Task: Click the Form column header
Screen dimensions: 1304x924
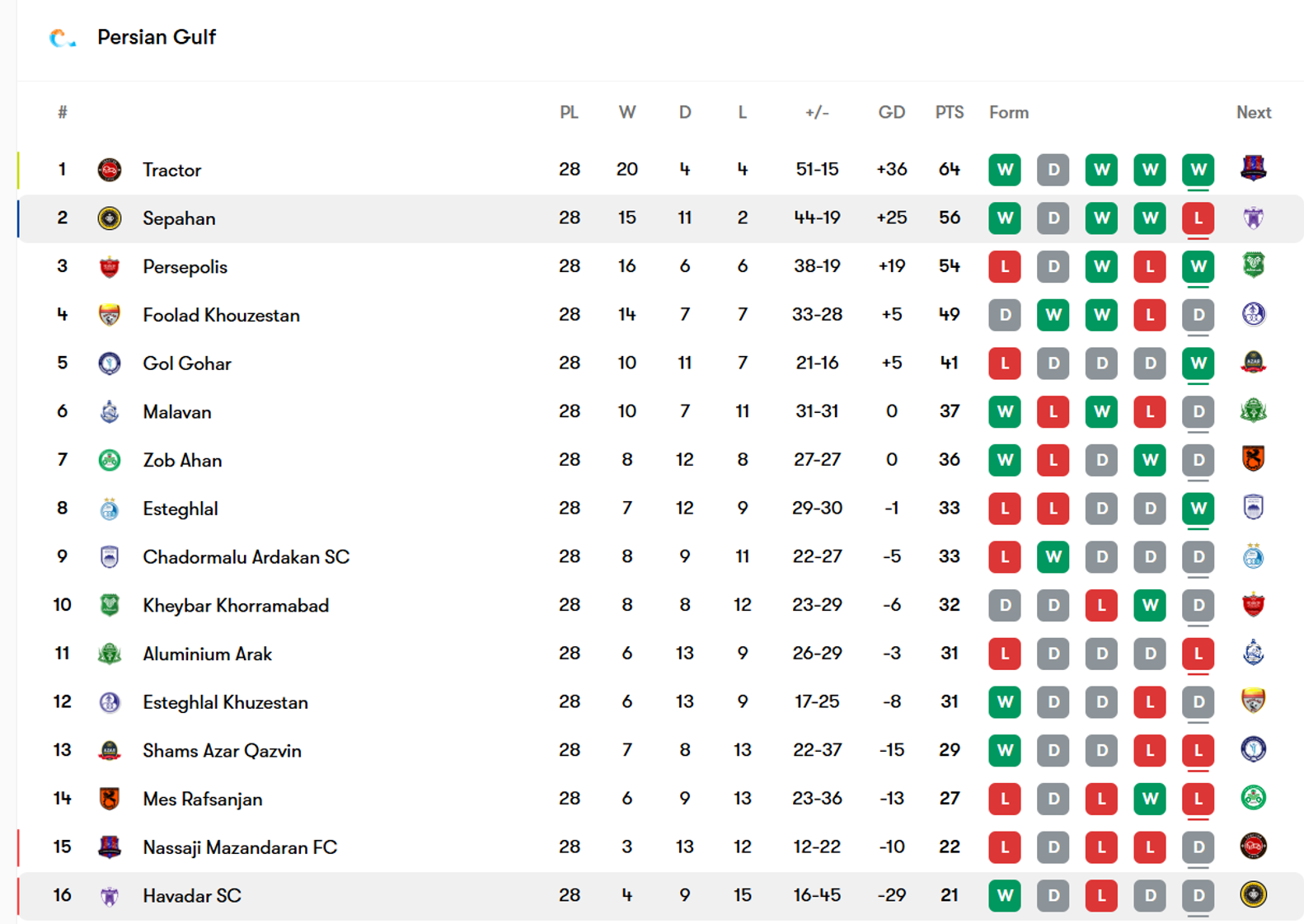Action: coord(1009,112)
